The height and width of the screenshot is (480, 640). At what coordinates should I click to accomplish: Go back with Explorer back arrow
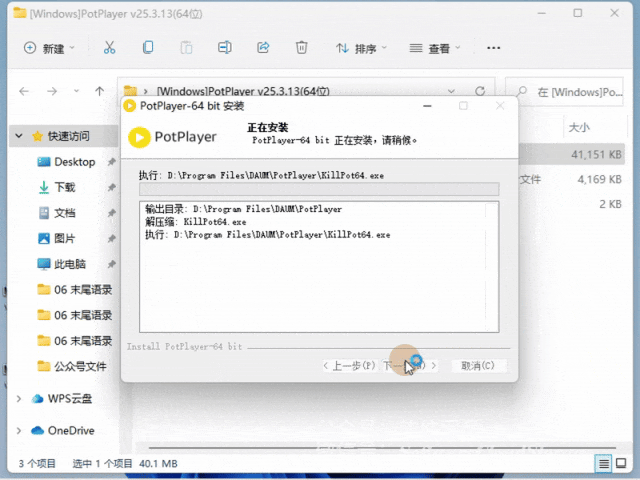(x=24, y=91)
